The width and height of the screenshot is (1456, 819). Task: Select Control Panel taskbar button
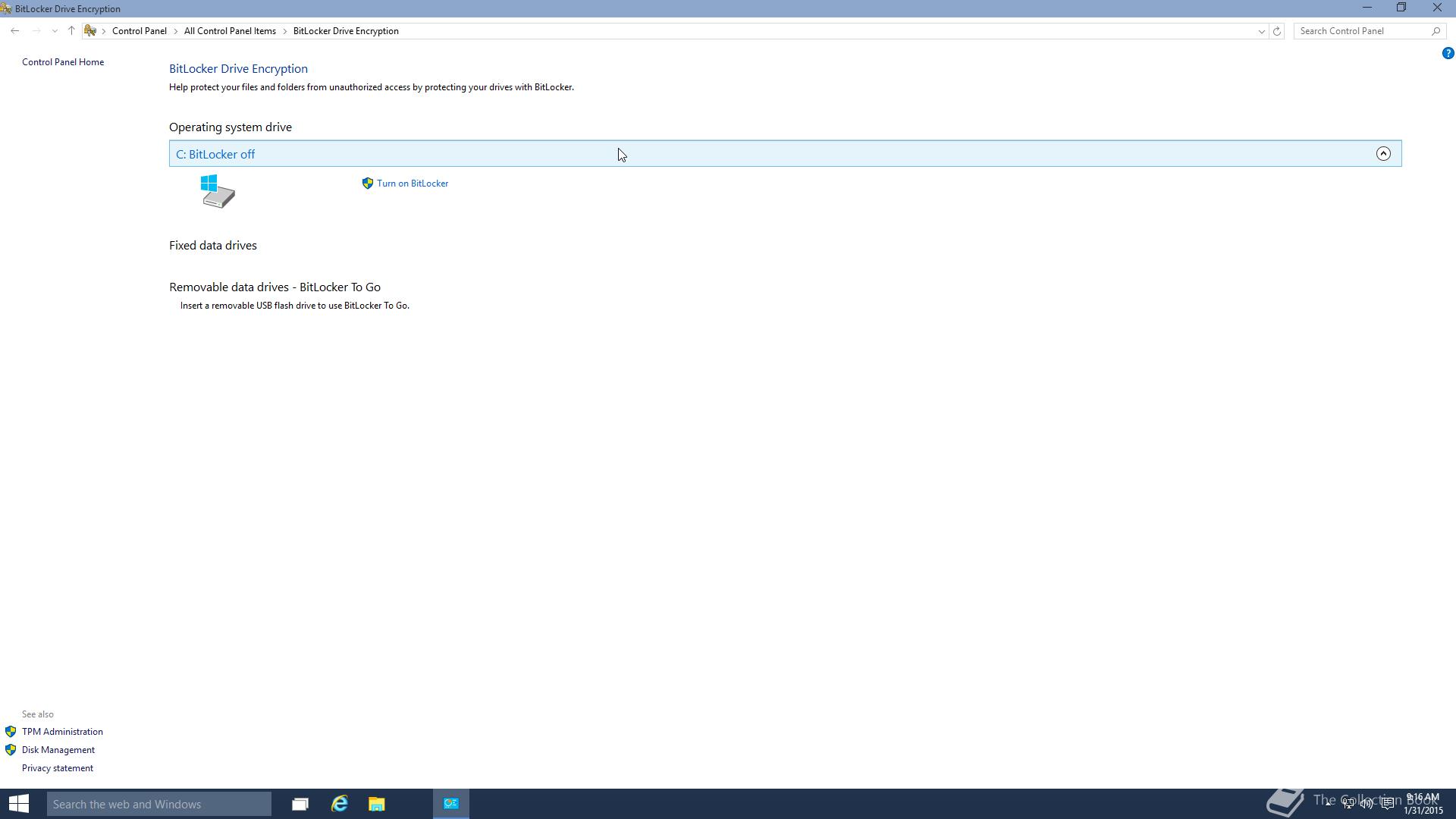pos(451,804)
